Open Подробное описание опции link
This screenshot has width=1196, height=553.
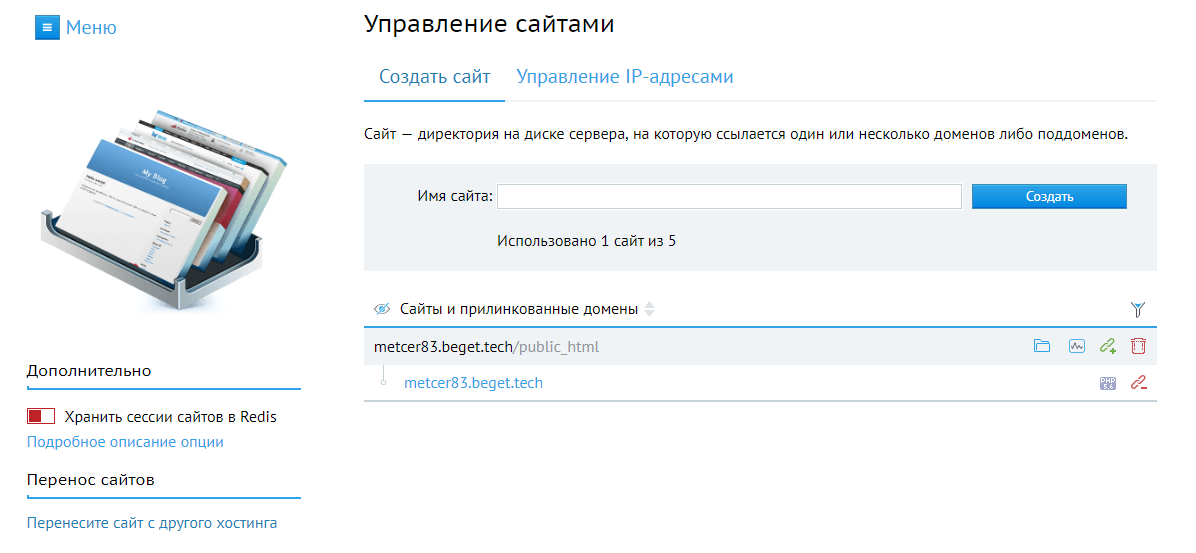click(125, 442)
